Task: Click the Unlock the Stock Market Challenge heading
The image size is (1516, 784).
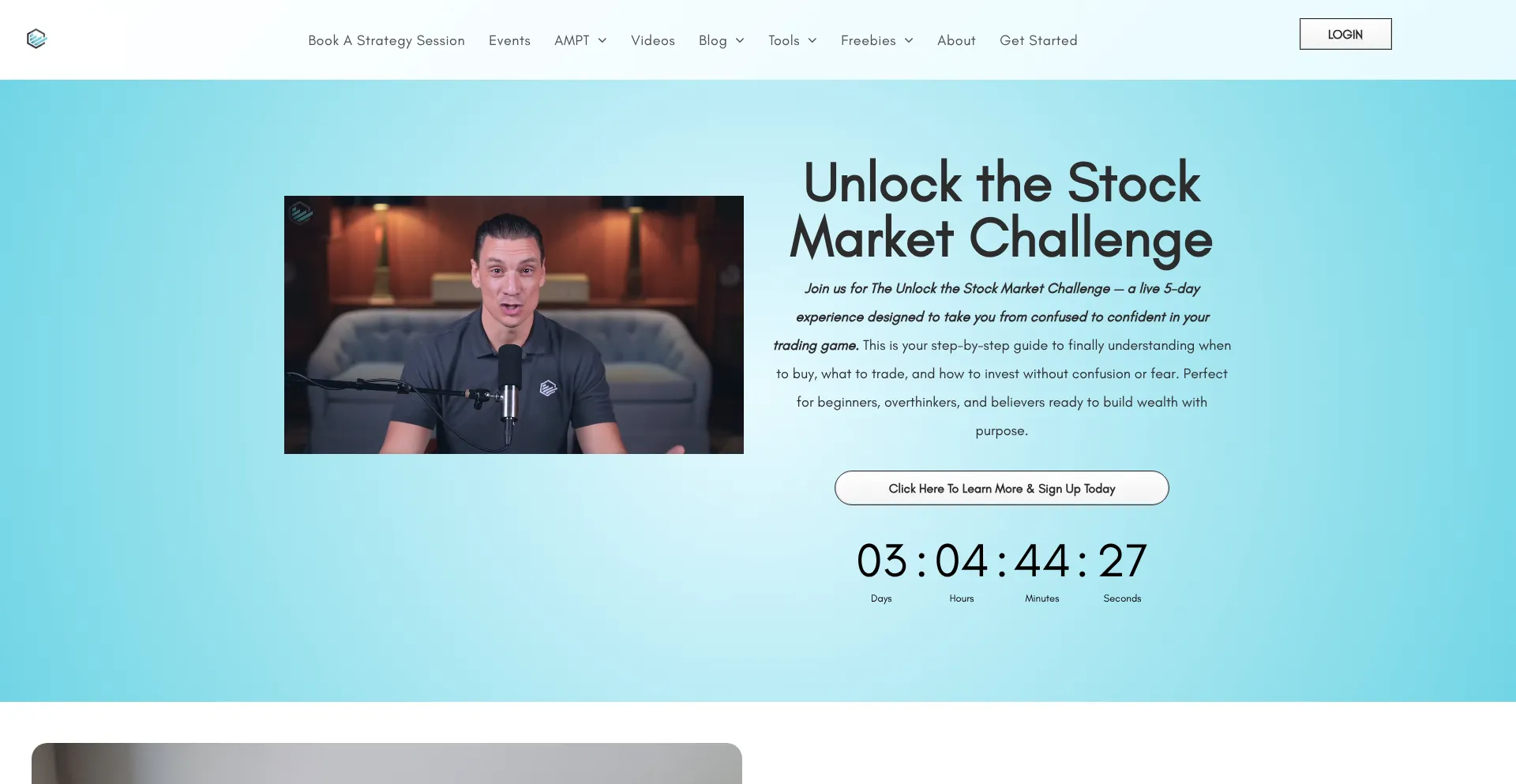Action: coord(1001,210)
